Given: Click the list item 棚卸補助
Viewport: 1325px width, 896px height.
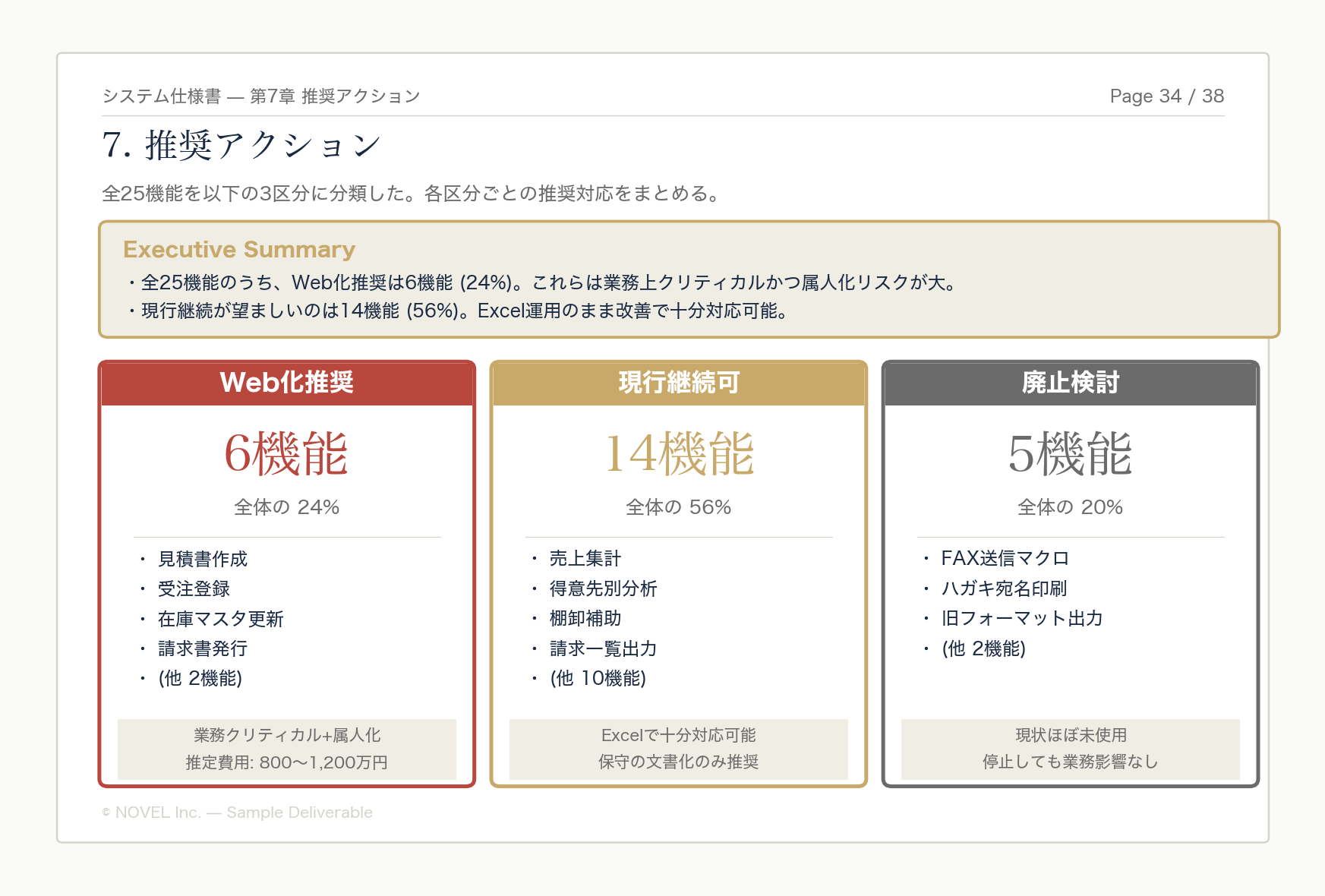Looking at the screenshot, I should 585,619.
